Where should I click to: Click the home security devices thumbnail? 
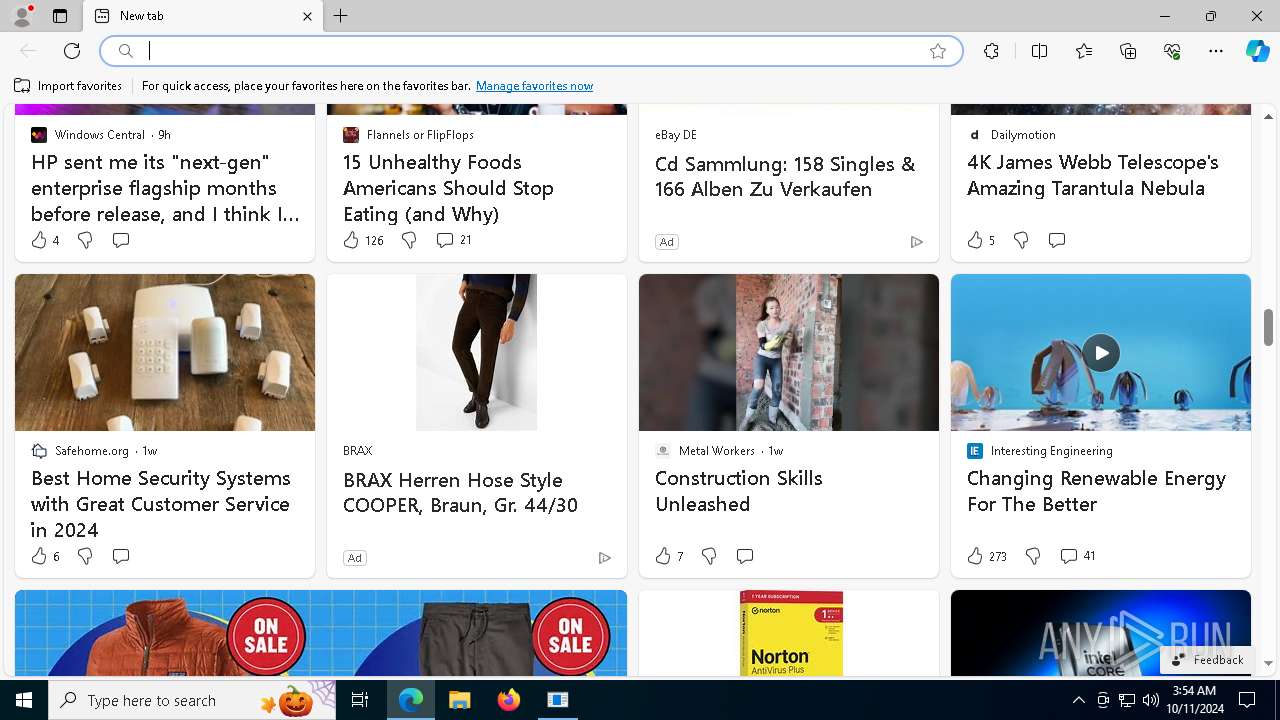(x=165, y=352)
